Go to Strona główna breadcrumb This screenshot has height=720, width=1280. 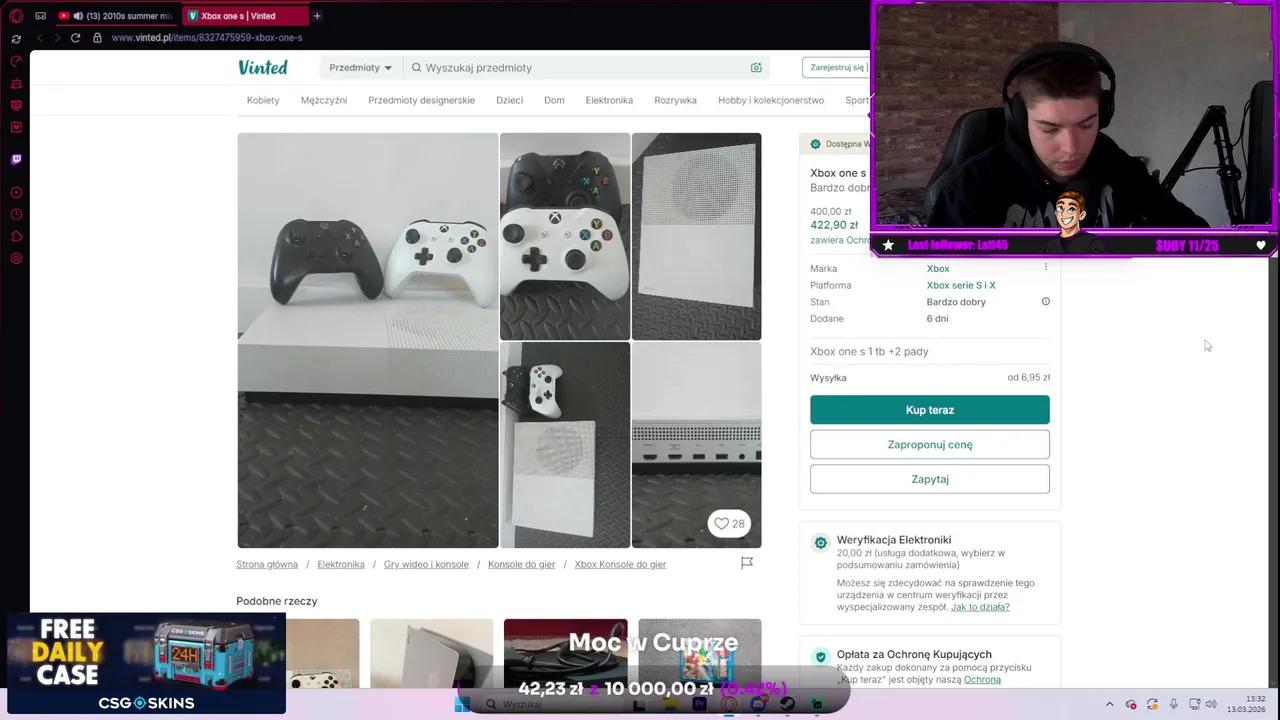tap(267, 564)
